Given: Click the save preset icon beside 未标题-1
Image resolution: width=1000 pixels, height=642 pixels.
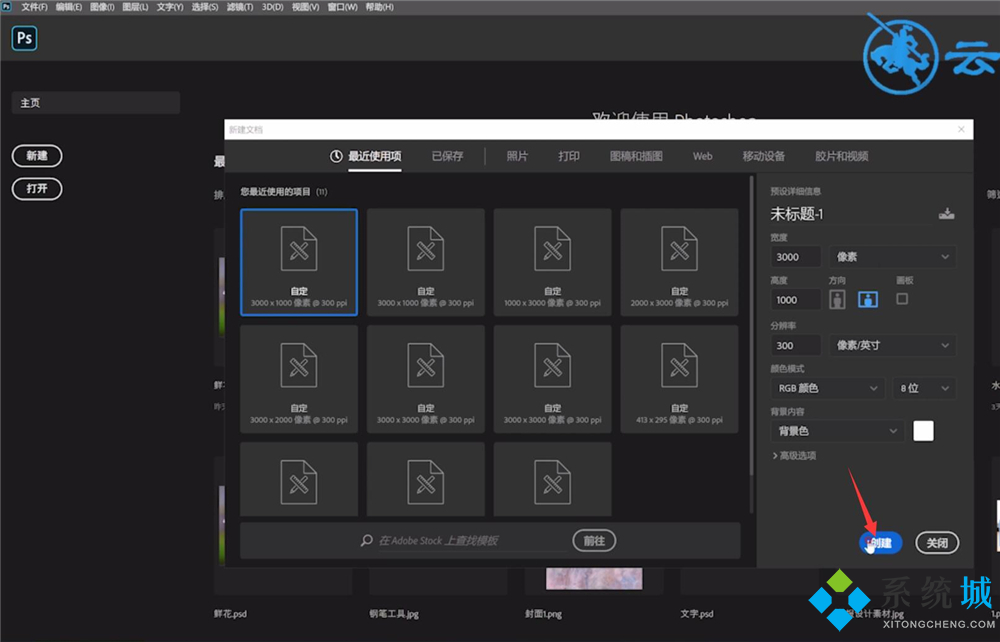Looking at the screenshot, I should coord(946,213).
